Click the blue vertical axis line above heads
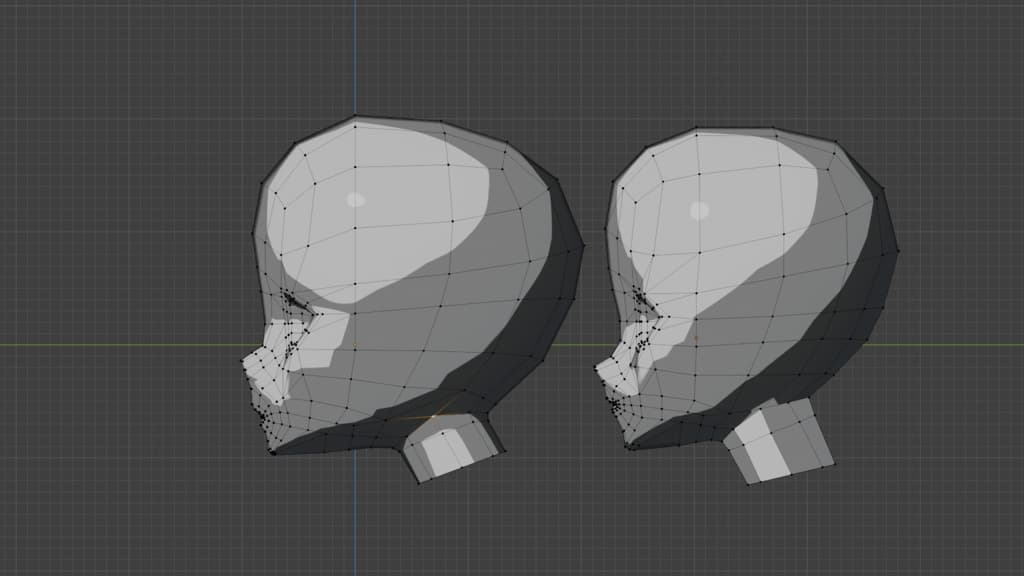The height and width of the screenshot is (576, 1024). (355, 50)
